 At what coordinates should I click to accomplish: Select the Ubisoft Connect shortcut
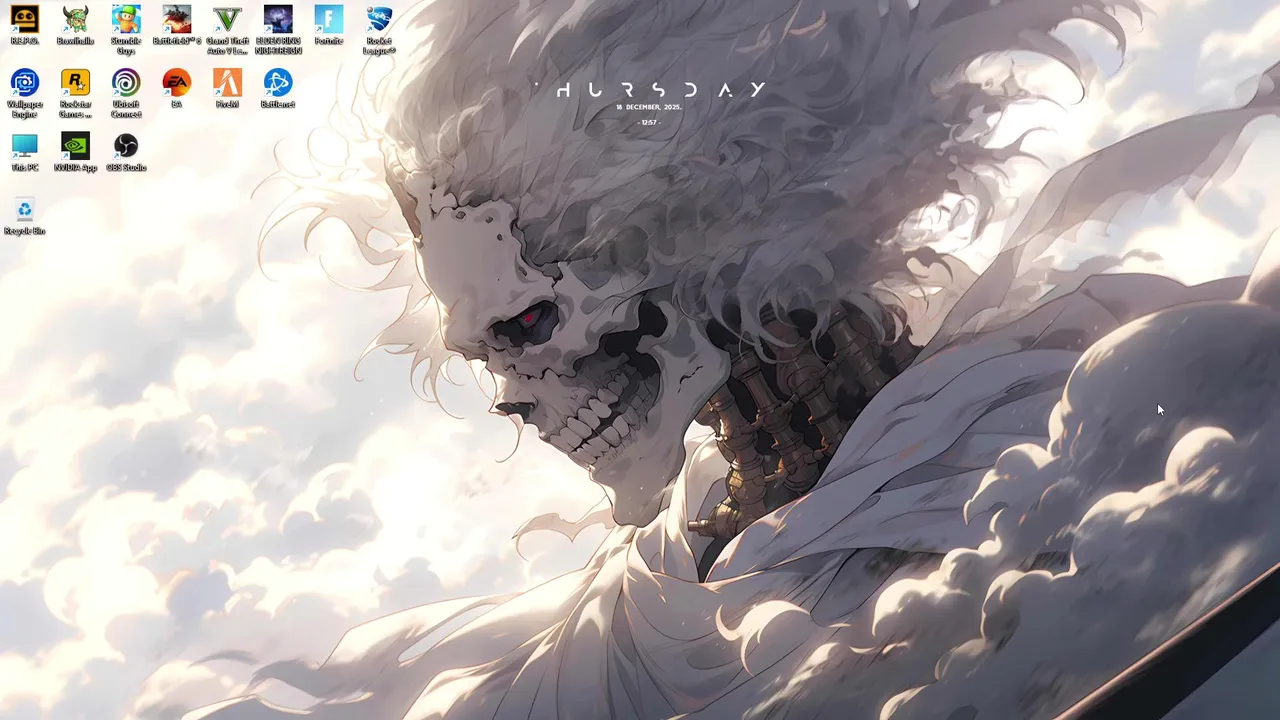point(126,94)
